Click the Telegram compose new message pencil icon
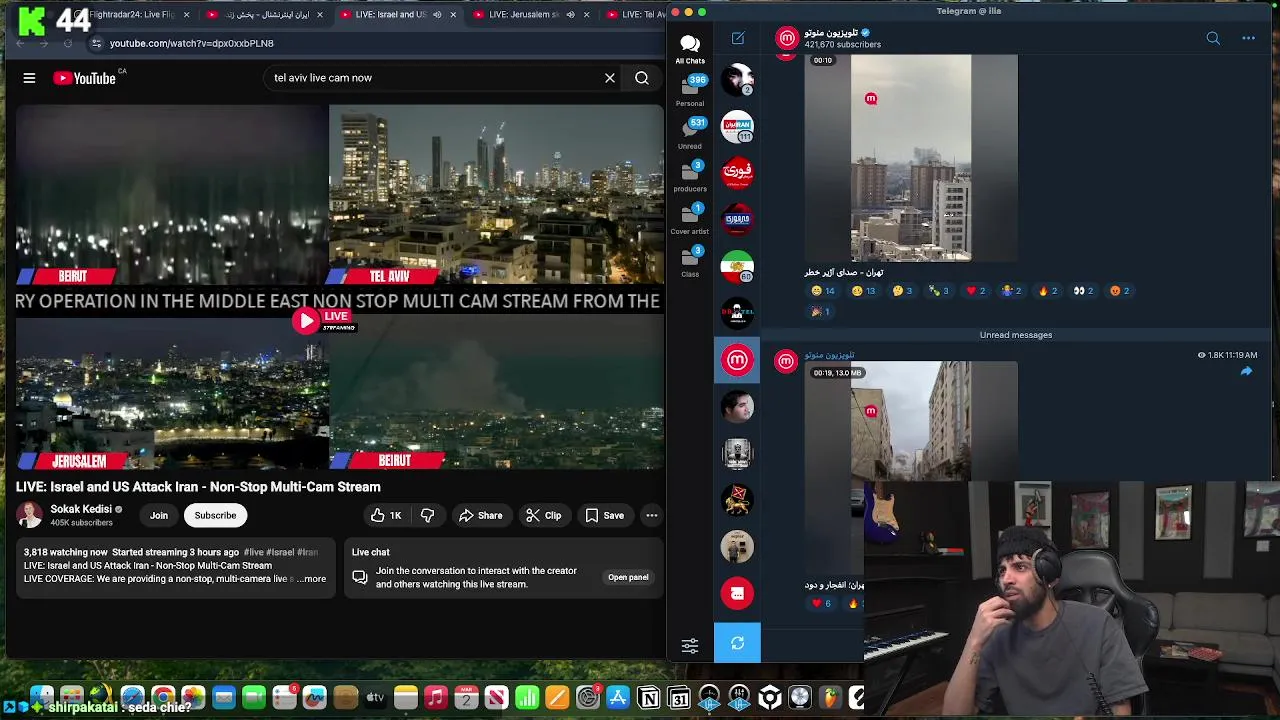The width and height of the screenshot is (1280, 720). (x=738, y=38)
